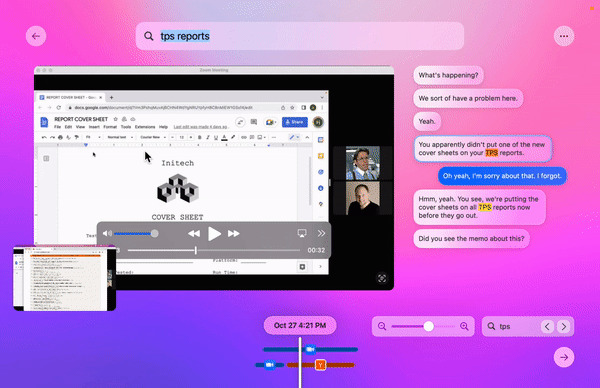Open the Tools menu in Google Docs

126,127
